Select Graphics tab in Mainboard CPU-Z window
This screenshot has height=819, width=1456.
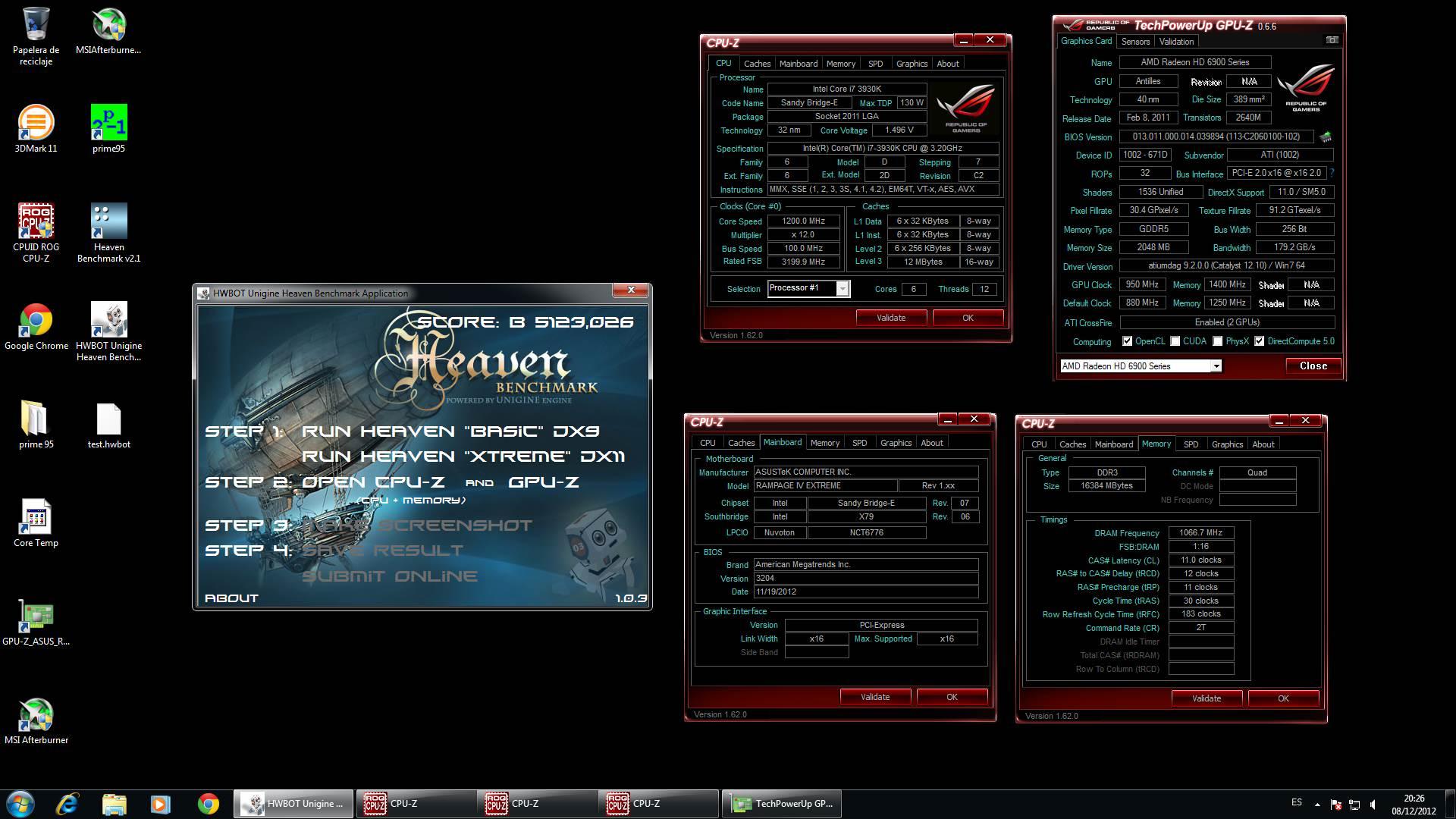coord(896,443)
